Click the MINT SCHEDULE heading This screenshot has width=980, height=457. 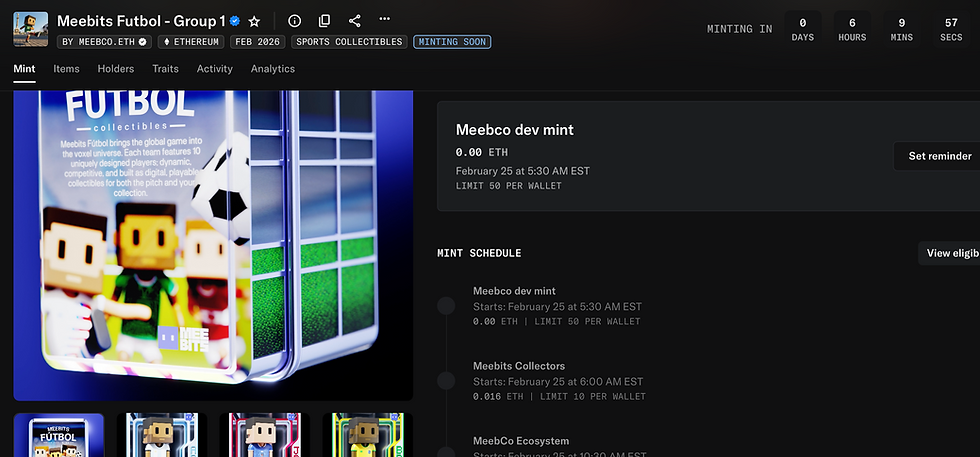pyautogui.click(x=479, y=253)
